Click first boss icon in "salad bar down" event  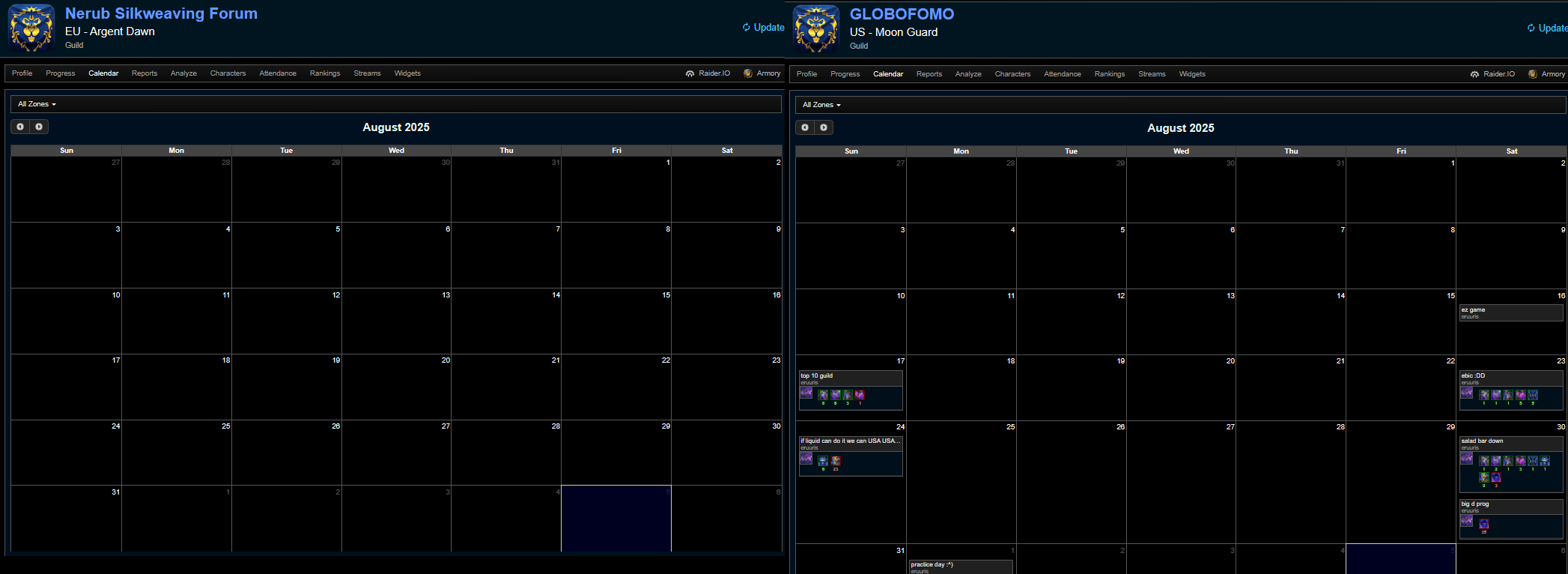tap(1484, 461)
